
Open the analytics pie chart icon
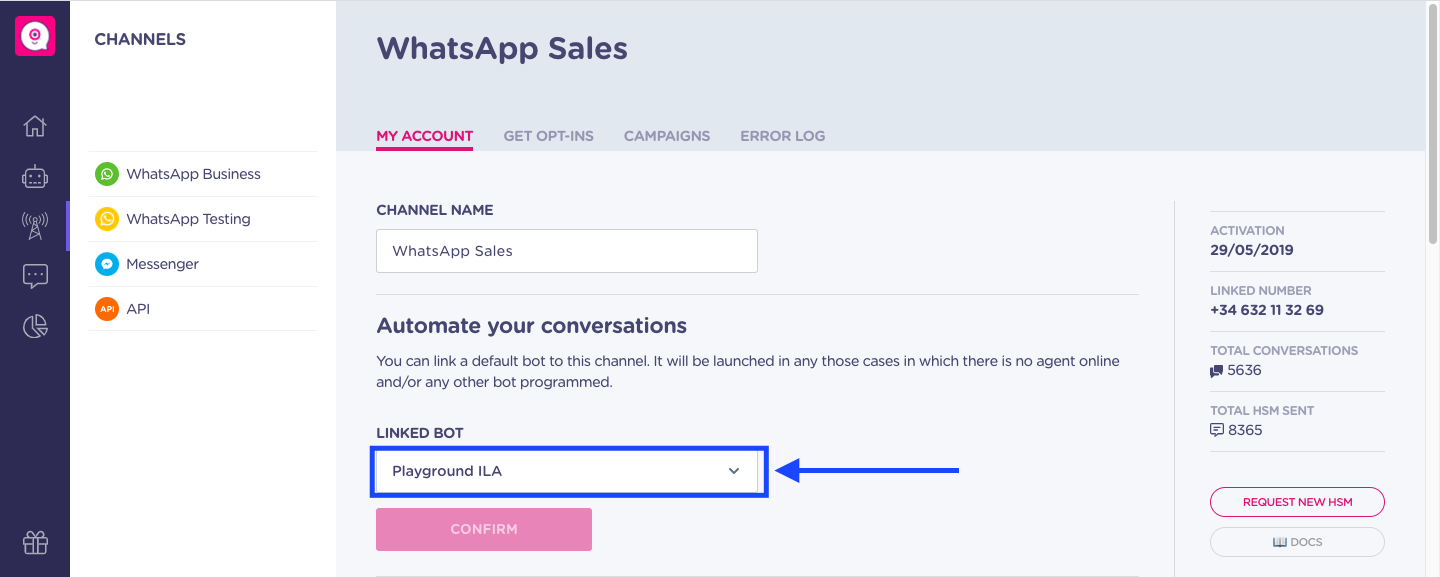pos(35,326)
